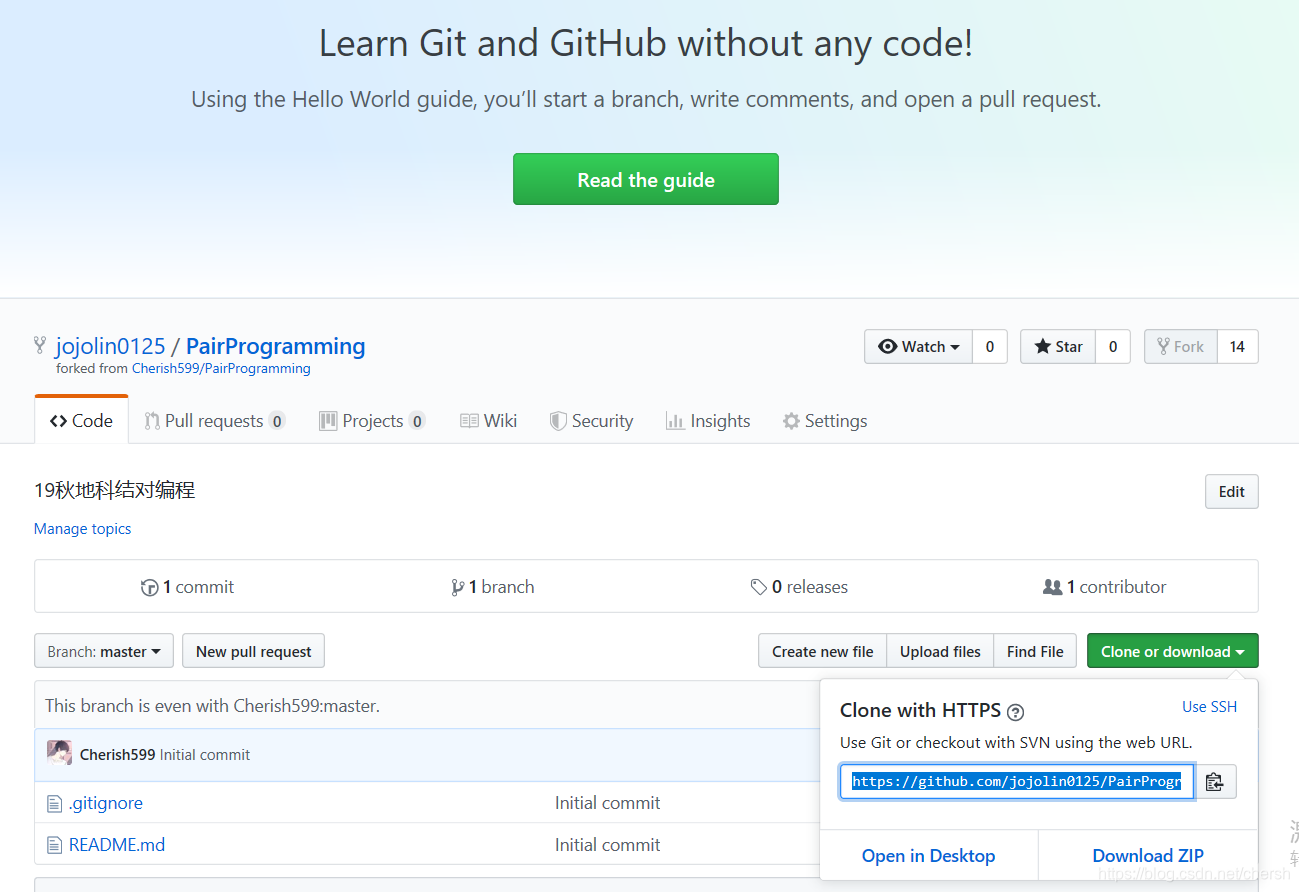Image resolution: width=1299 pixels, height=892 pixels.
Task: Click Find File
Action: [1035, 651]
